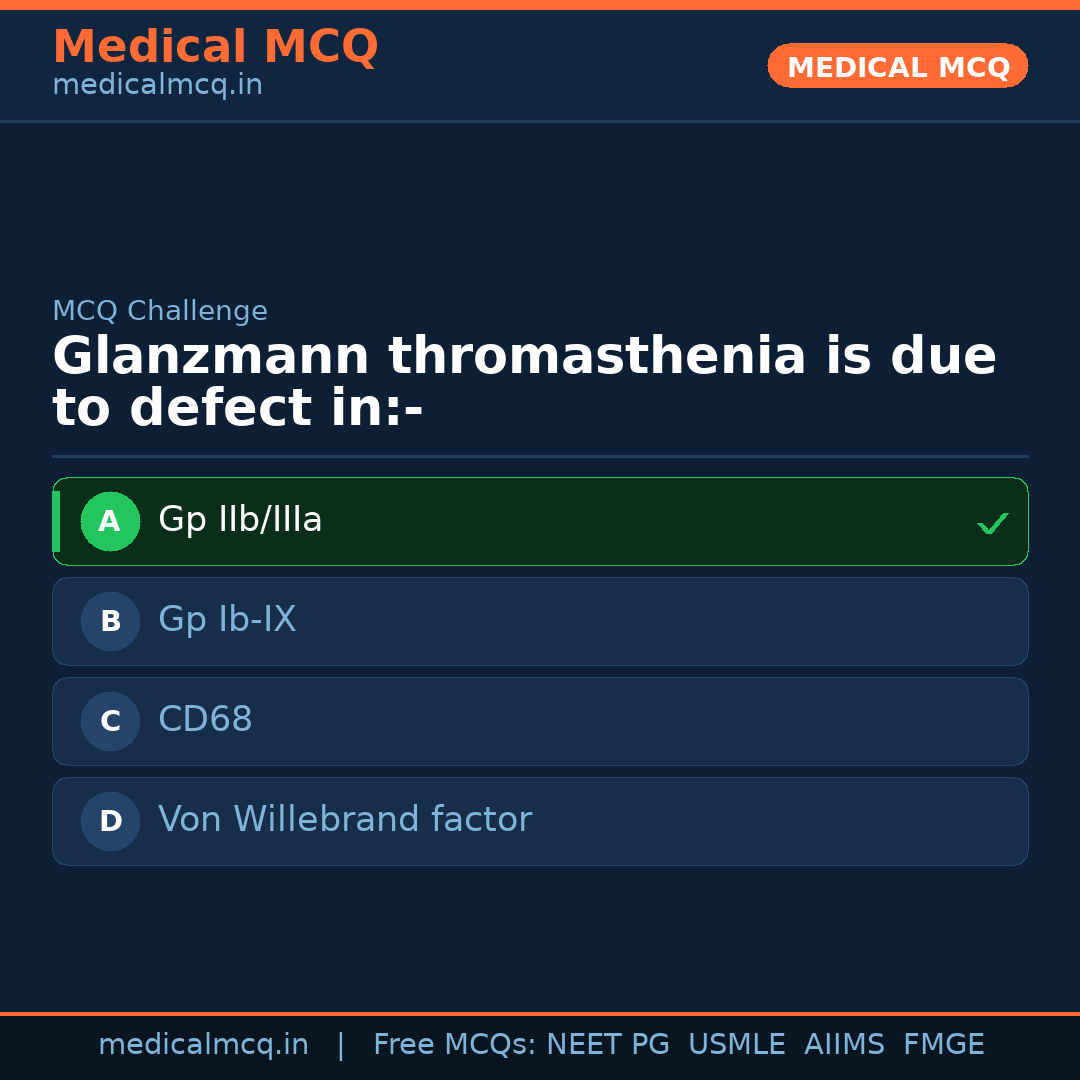Click the "Free MCQs:" footer label
This screenshot has height=1080, width=1080.
tap(454, 1045)
